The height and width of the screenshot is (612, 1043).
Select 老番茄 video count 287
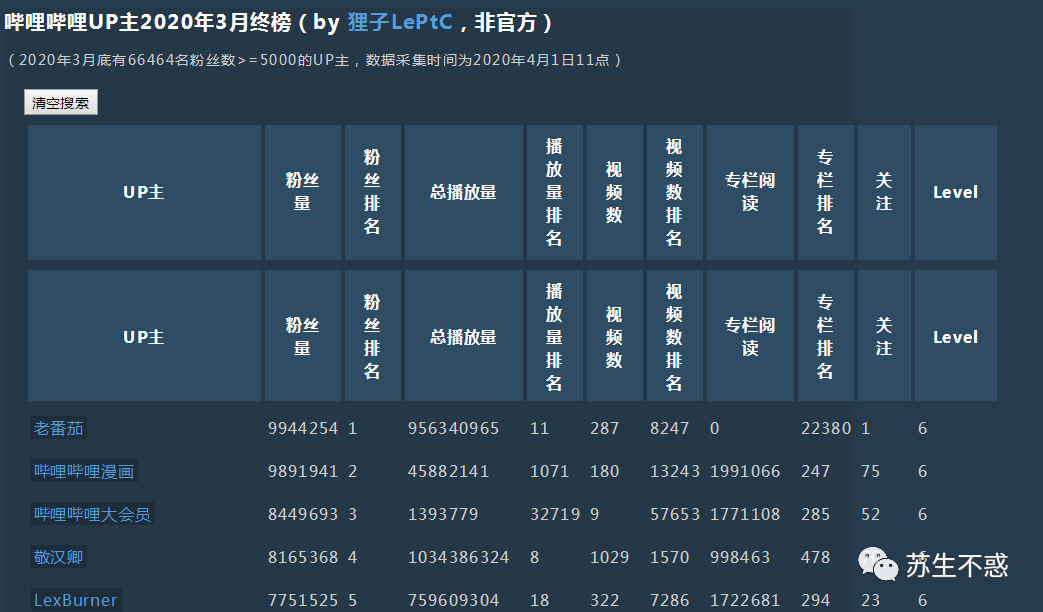(x=604, y=428)
